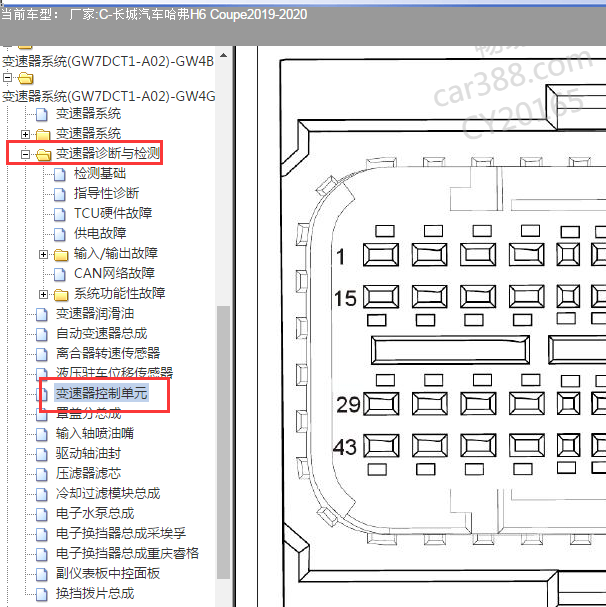Collapse the GW7DCT1-A02 GW4G tree node
606x607 pixels.
click(7, 77)
